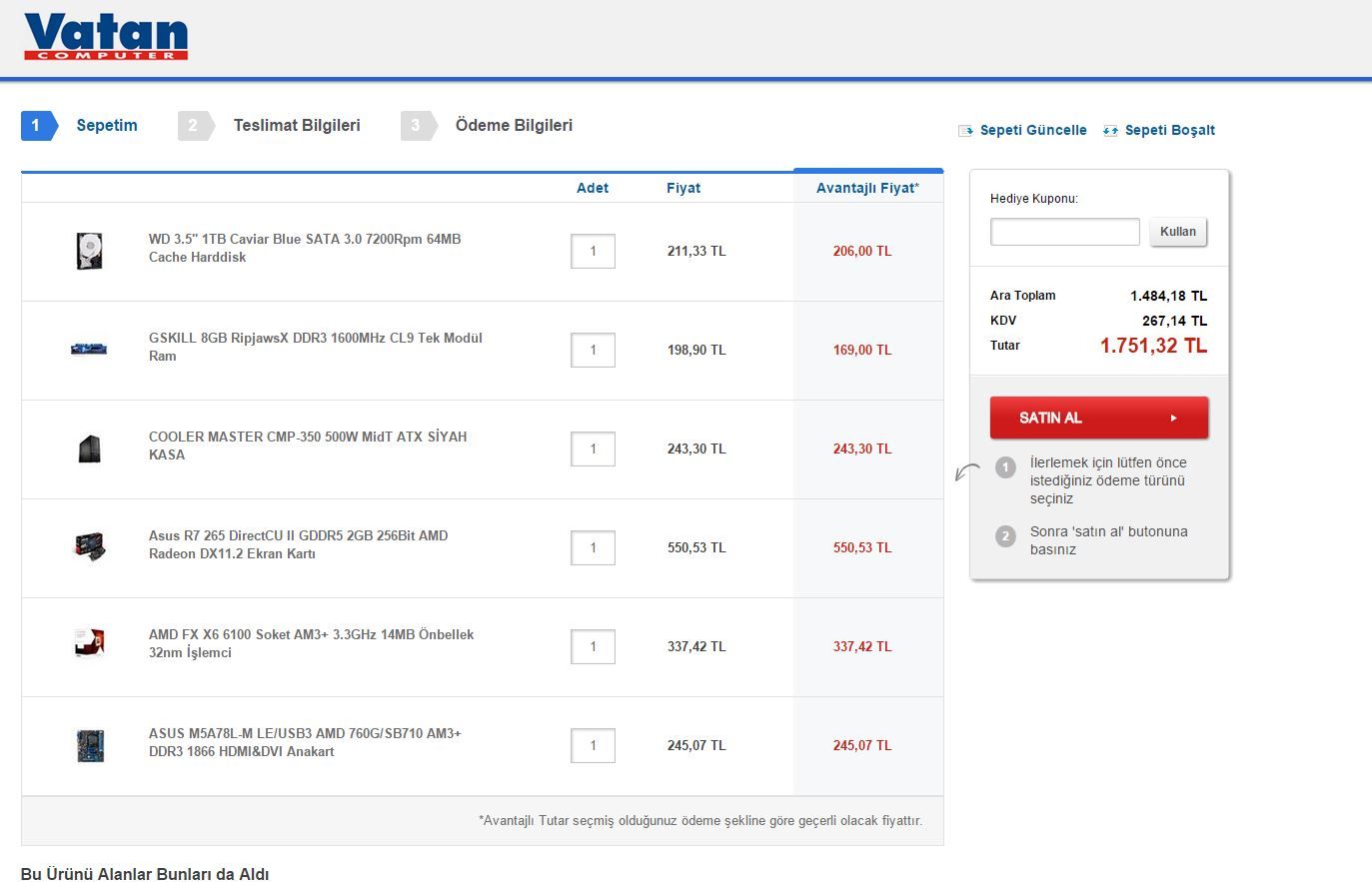Open the AMD FX X6 6100 processor thumbnail
Image resolution: width=1372 pixels, height=882 pixels.
coord(89,645)
